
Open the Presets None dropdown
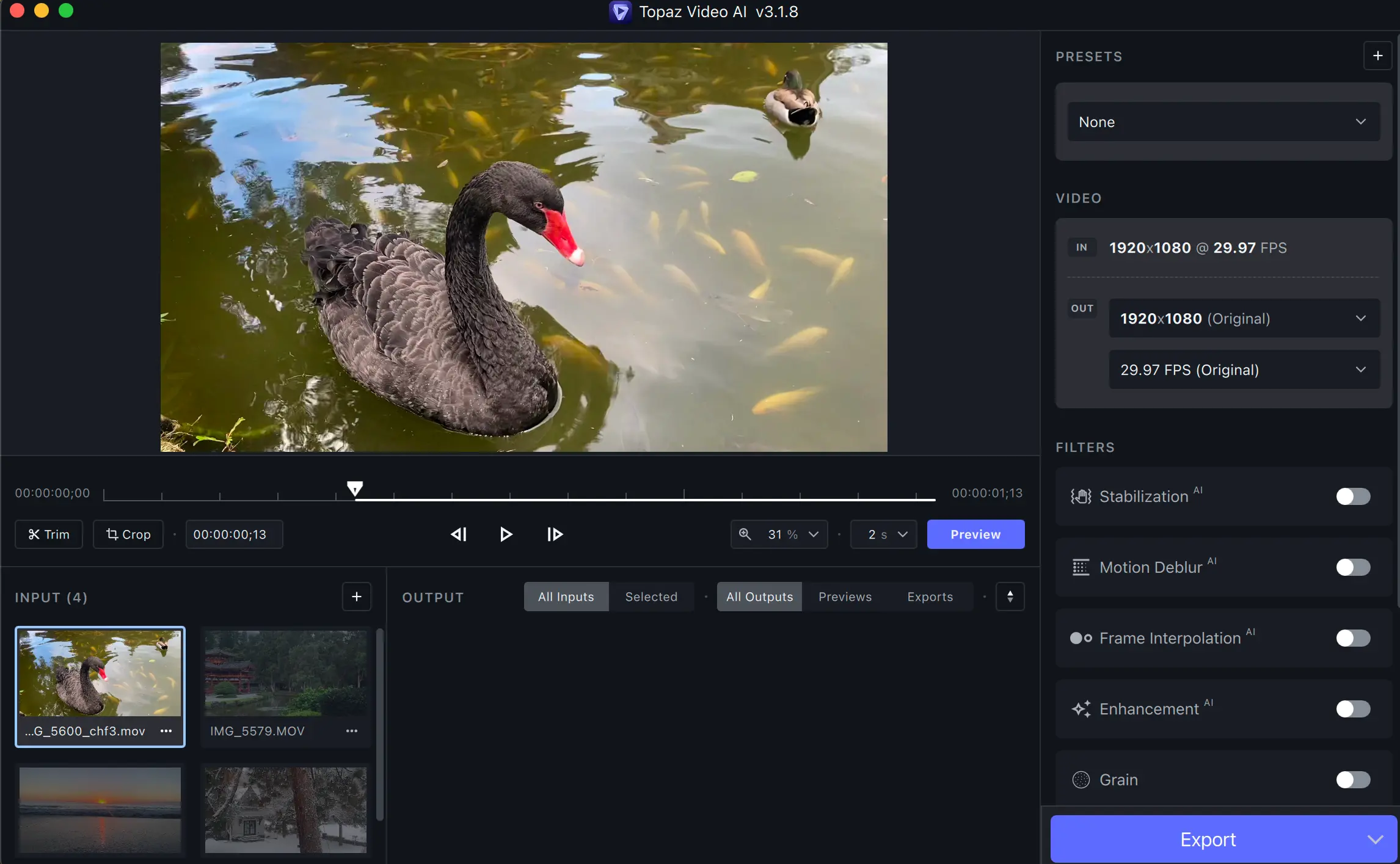pos(1223,122)
